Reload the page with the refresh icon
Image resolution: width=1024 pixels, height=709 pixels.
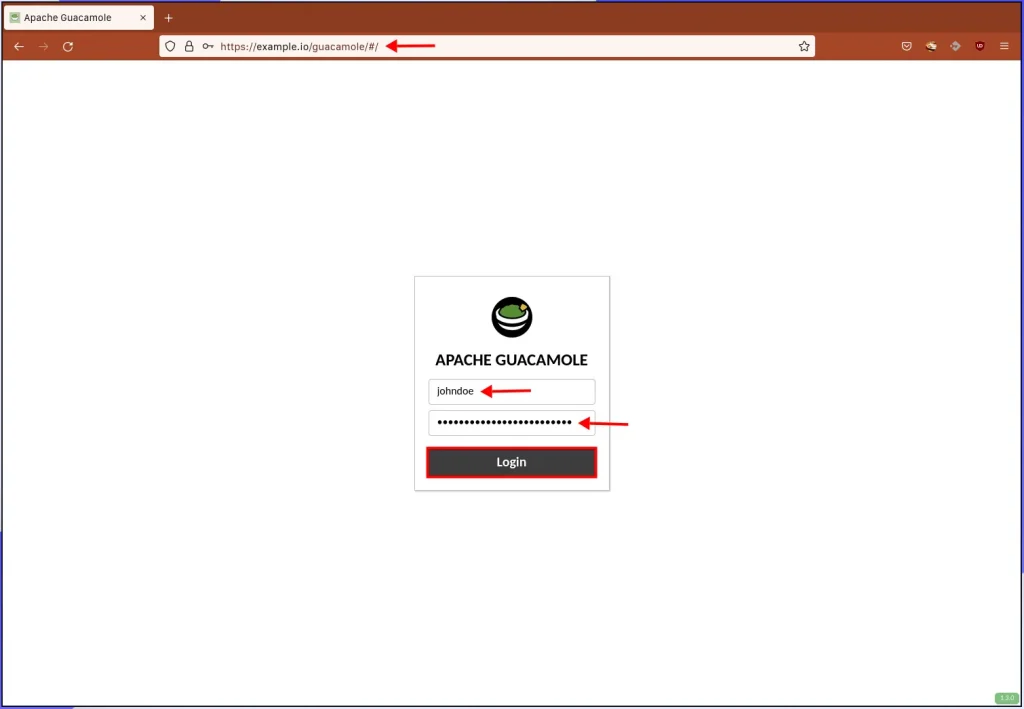[68, 46]
